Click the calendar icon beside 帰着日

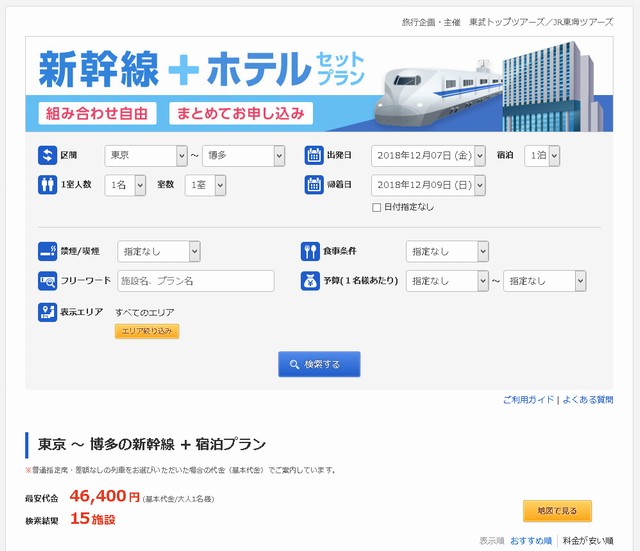(314, 185)
